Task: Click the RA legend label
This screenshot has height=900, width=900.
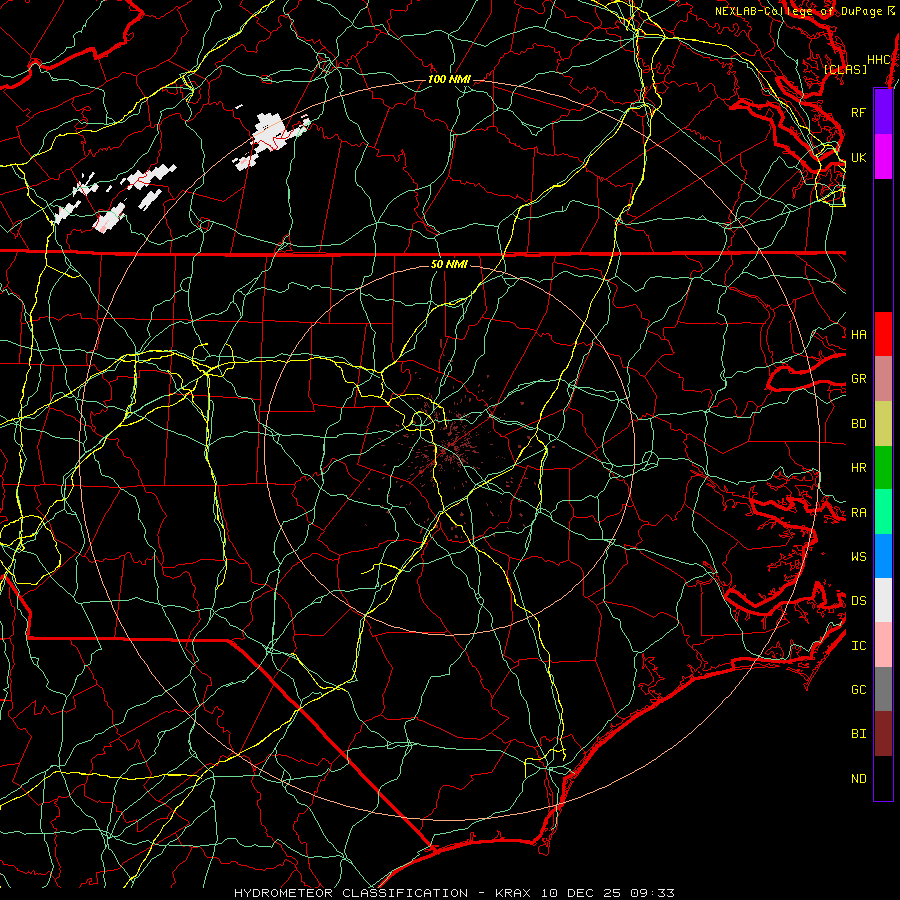Action: click(x=859, y=513)
